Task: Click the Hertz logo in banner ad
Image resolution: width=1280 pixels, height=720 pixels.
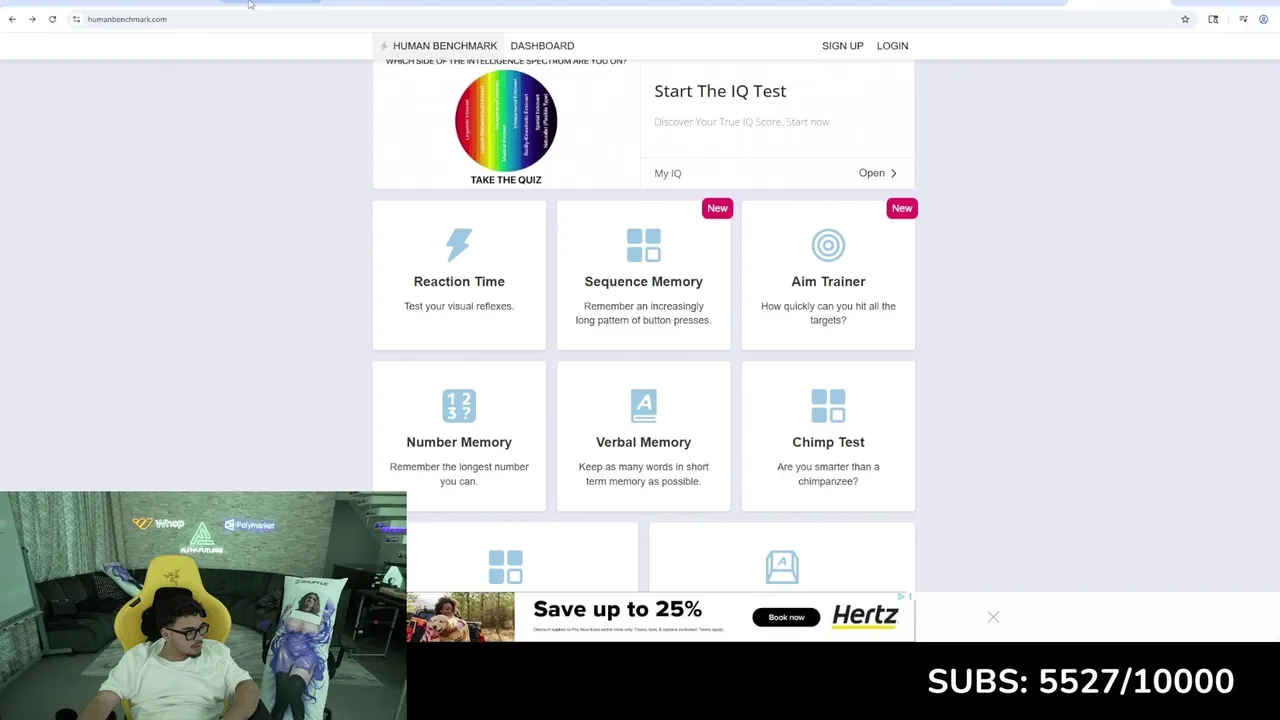Action: [x=865, y=616]
